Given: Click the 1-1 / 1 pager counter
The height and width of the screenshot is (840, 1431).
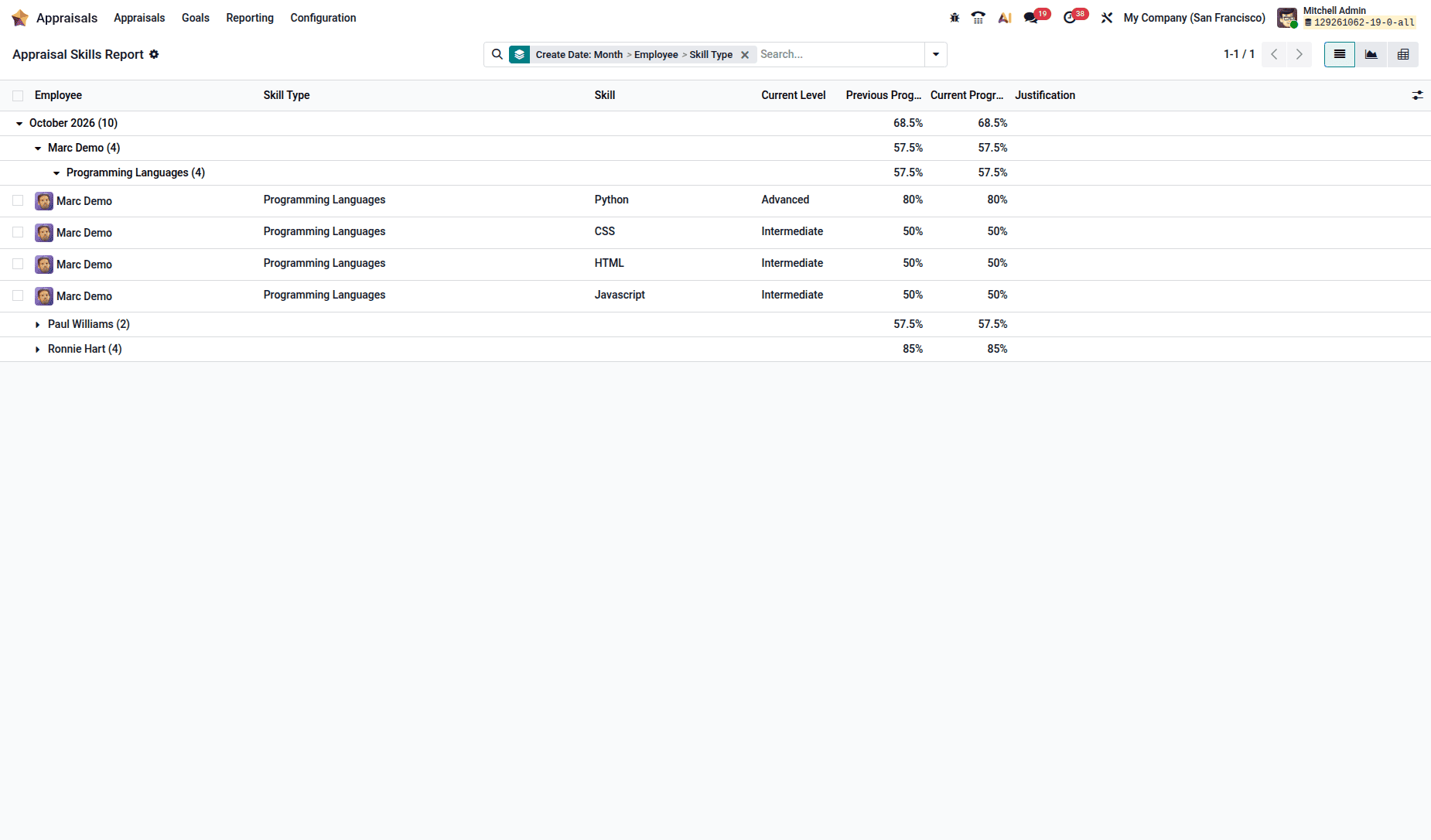Looking at the screenshot, I should tap(1239, 54).
